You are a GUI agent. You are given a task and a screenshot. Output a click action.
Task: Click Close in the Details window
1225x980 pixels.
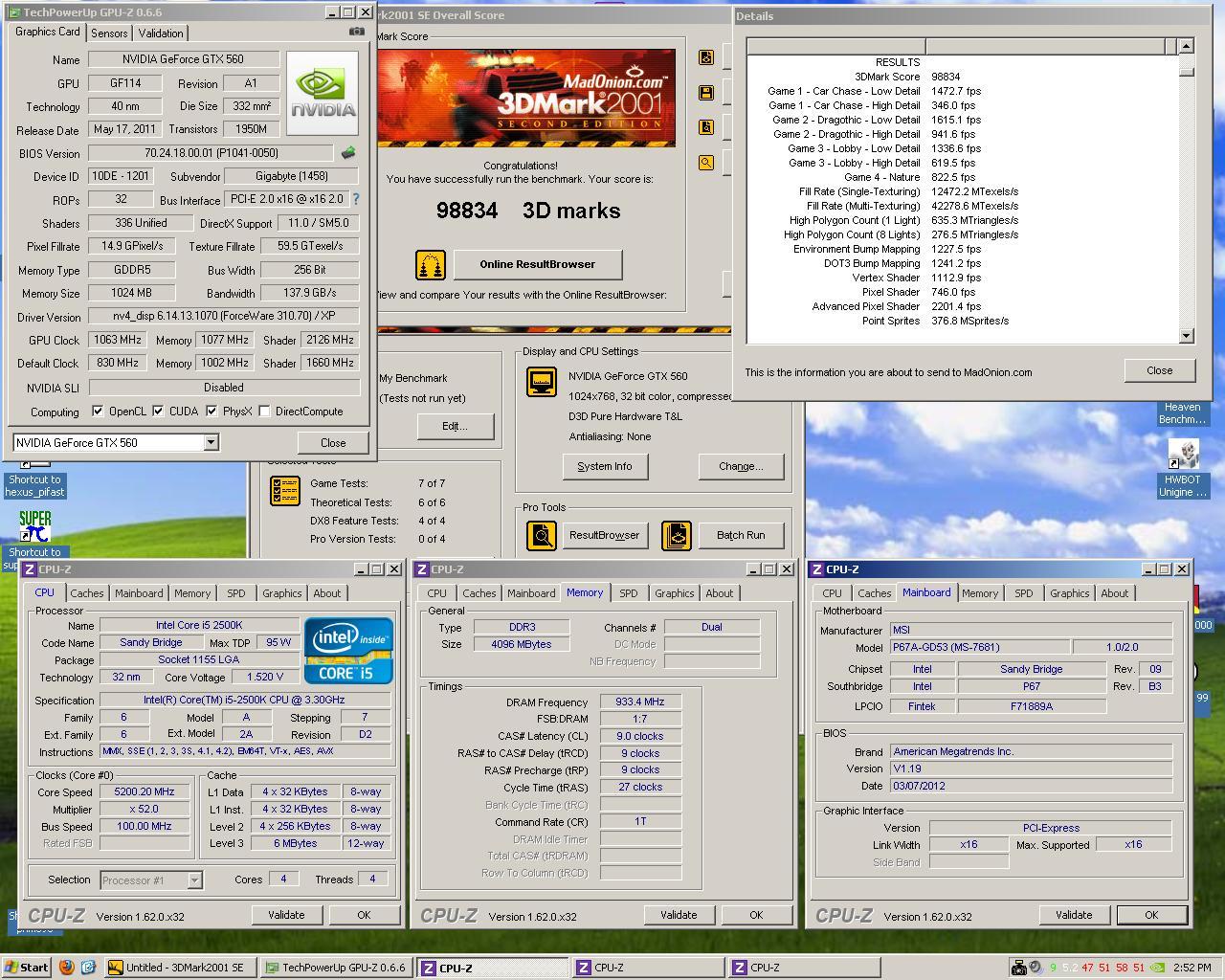(x=1160, y=370)
